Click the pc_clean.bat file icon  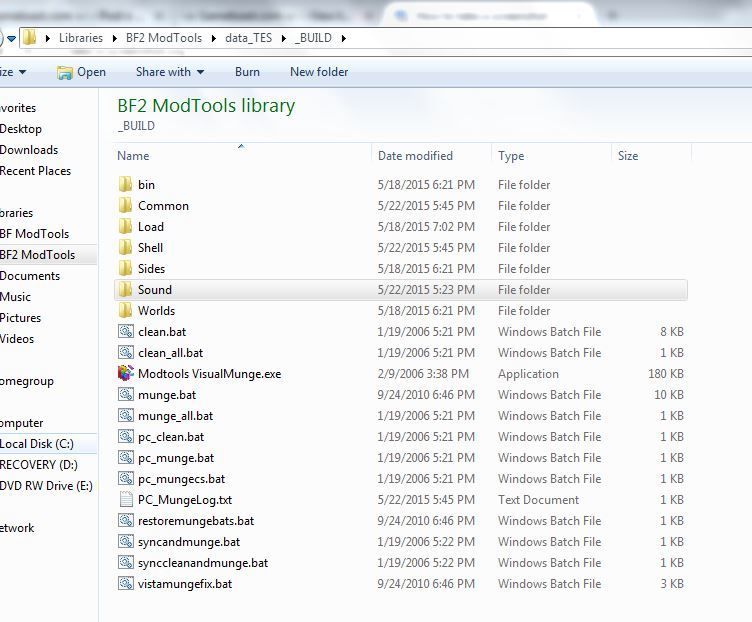tap(126, 437)
